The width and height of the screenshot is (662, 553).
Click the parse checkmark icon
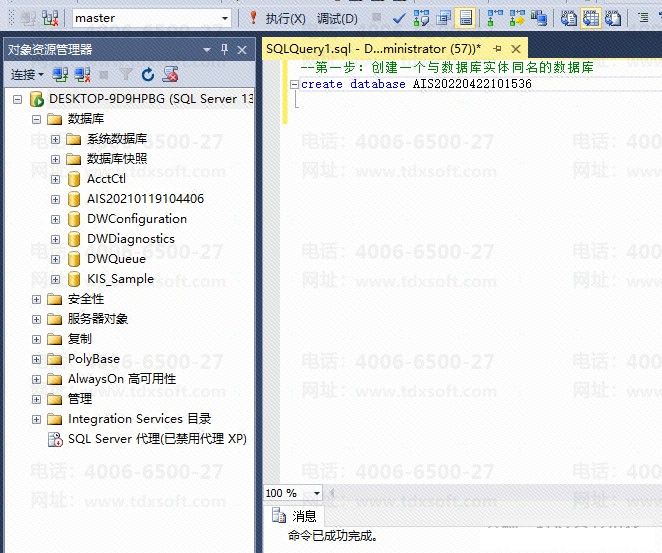tap(399, 18)
